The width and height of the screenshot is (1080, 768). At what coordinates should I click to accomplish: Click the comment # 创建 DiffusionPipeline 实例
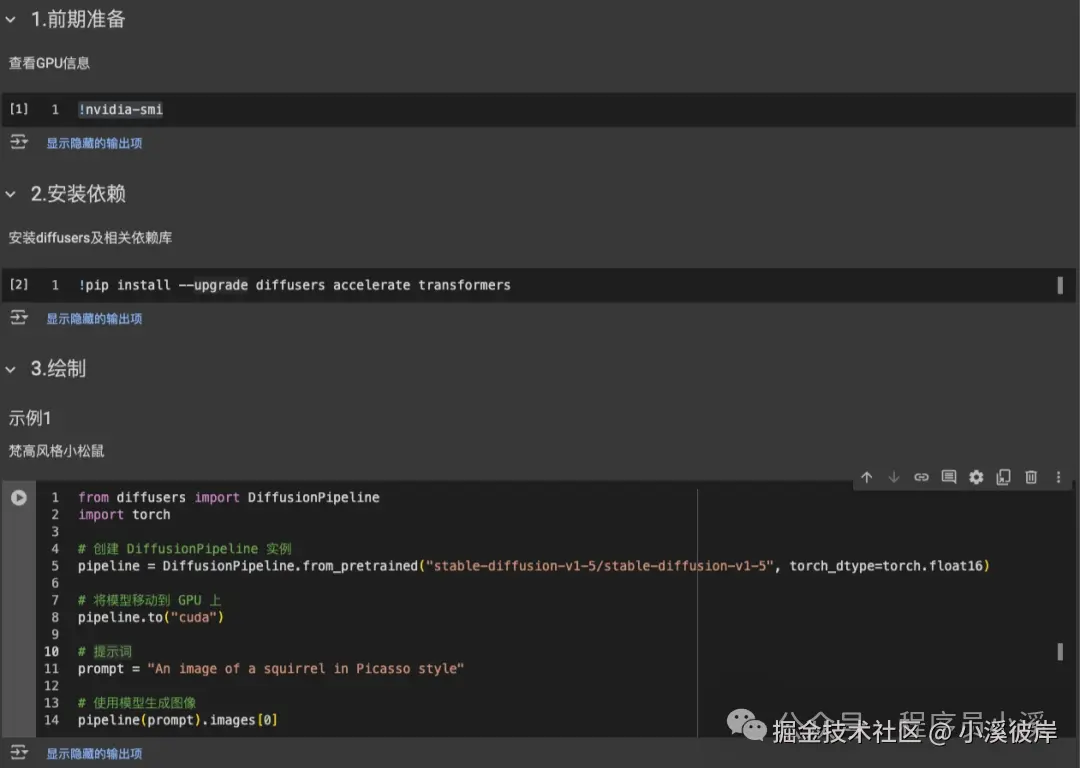coord(185,549)
